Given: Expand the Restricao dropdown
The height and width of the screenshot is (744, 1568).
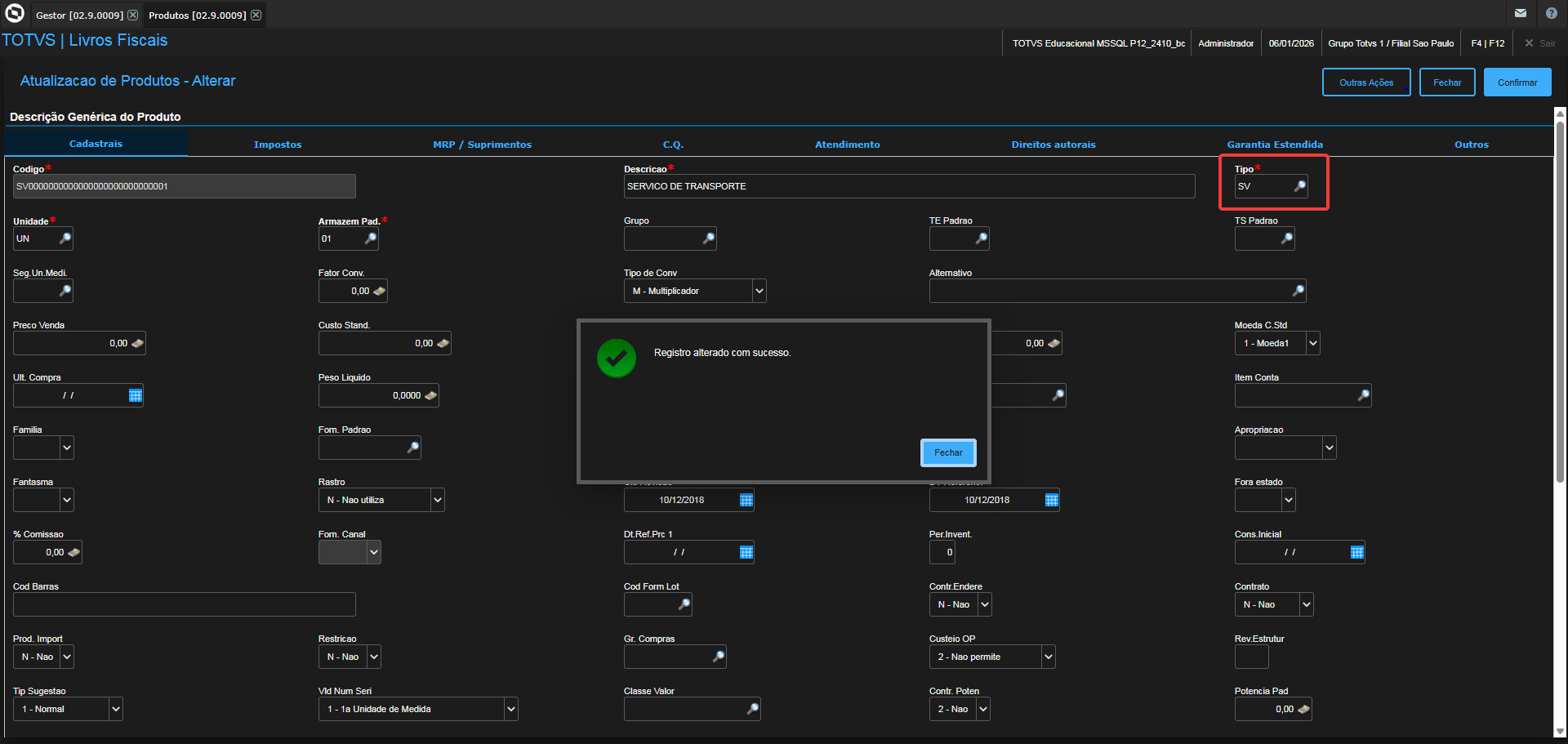Looking at the screenshot, I should click(x=374, y=657).
